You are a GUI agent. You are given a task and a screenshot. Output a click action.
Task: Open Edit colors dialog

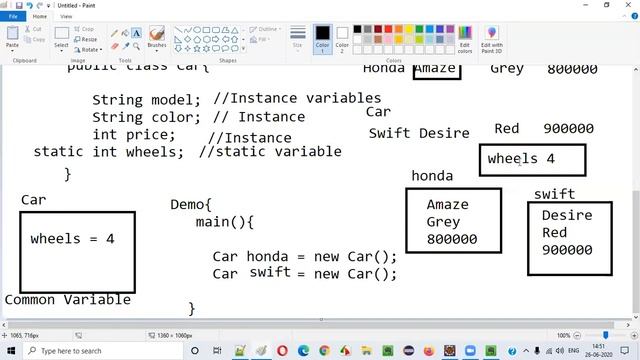click(465, 40)
